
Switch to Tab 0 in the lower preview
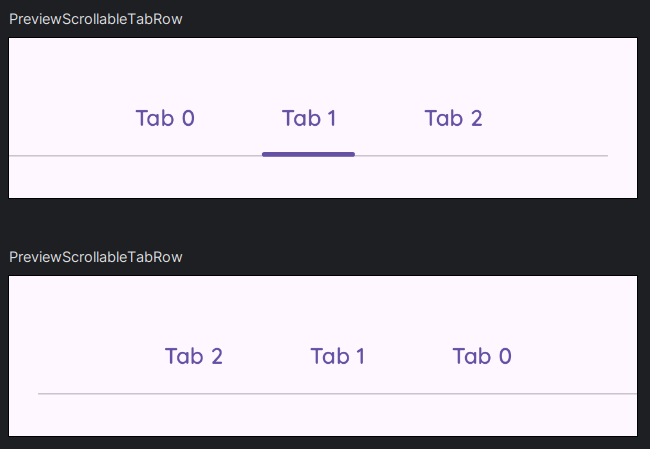[482, 356]
